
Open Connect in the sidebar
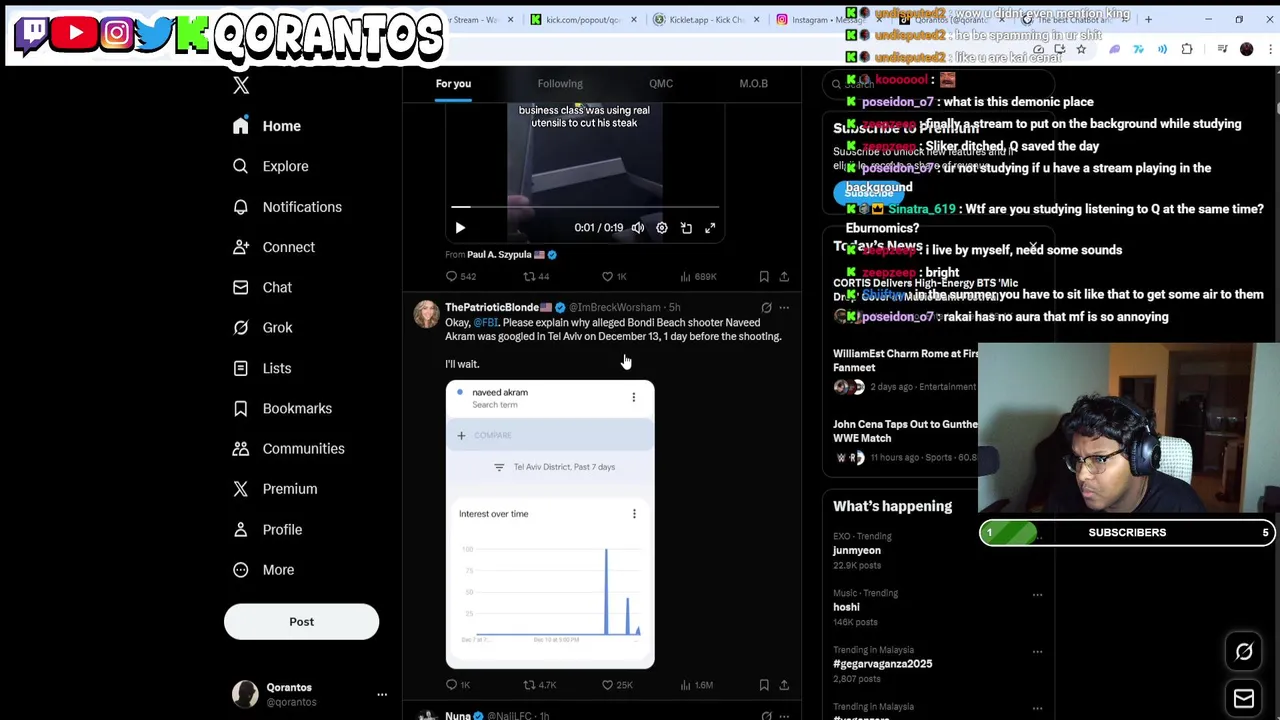(274, 247)
